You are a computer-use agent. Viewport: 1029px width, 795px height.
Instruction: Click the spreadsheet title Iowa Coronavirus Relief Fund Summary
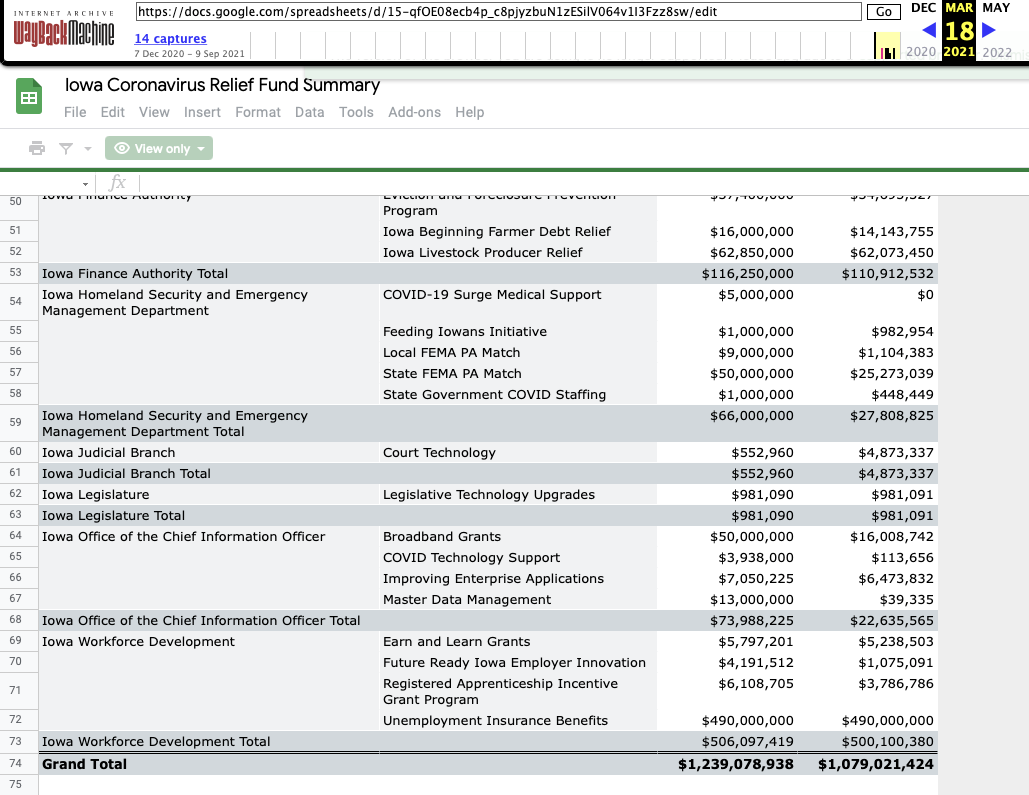[x=222, y=85]
